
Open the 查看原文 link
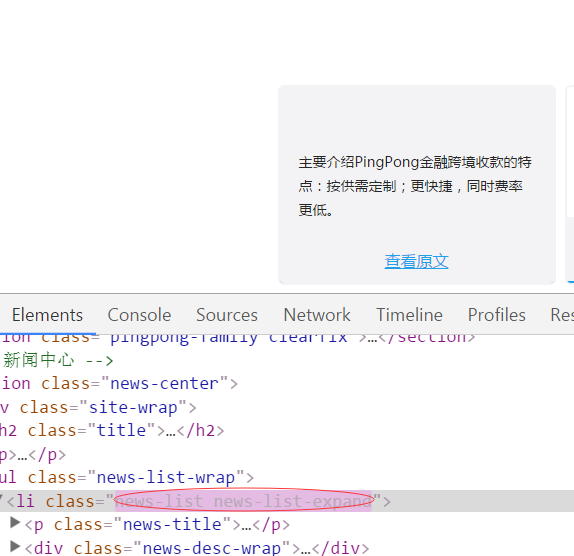click(x=416, y=261)
